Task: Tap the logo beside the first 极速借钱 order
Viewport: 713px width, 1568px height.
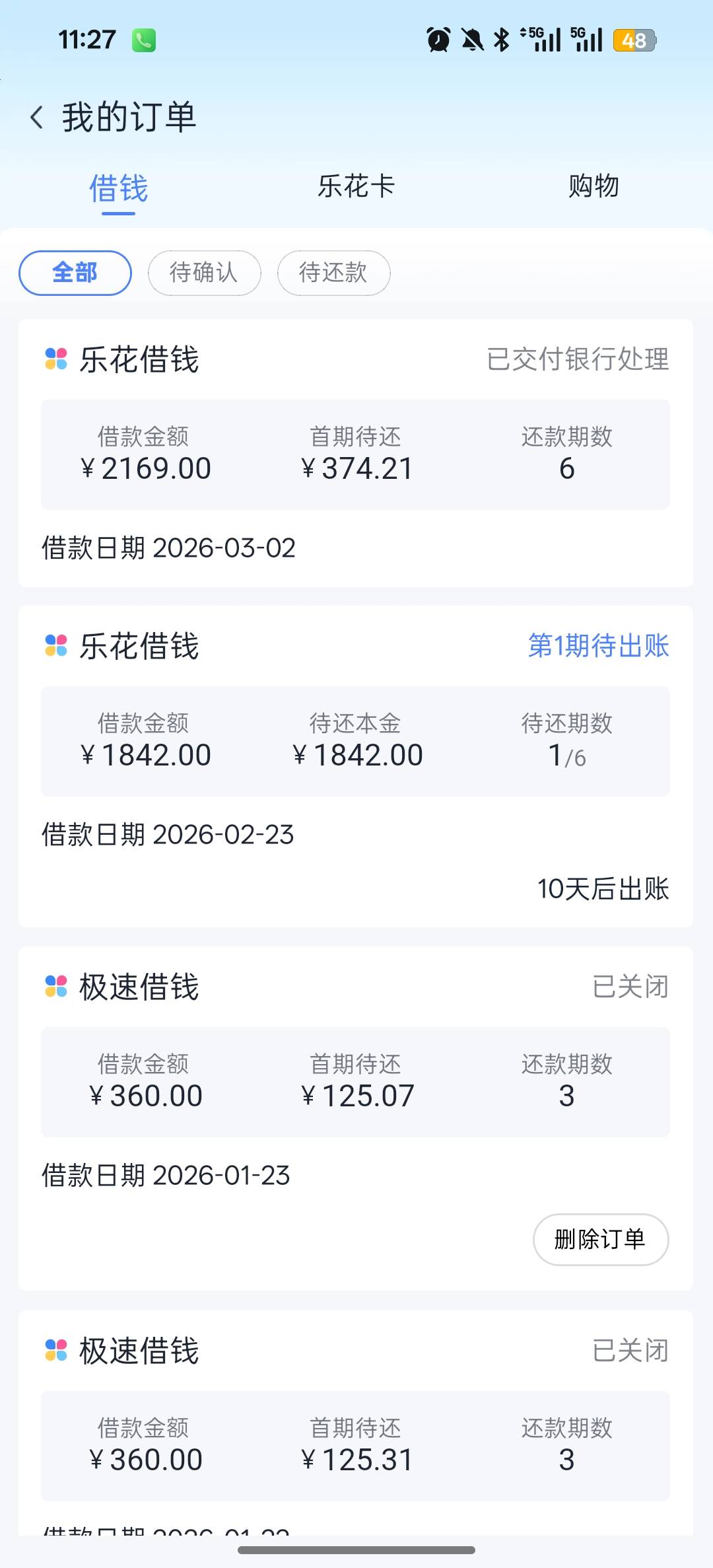Action: click(x=56, y=987)
